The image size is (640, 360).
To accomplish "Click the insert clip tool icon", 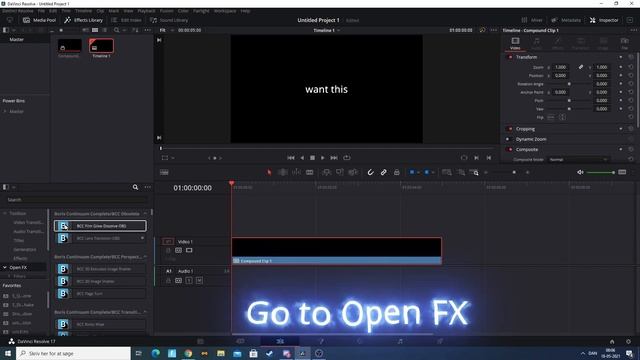I will click(x=326, y=172).
